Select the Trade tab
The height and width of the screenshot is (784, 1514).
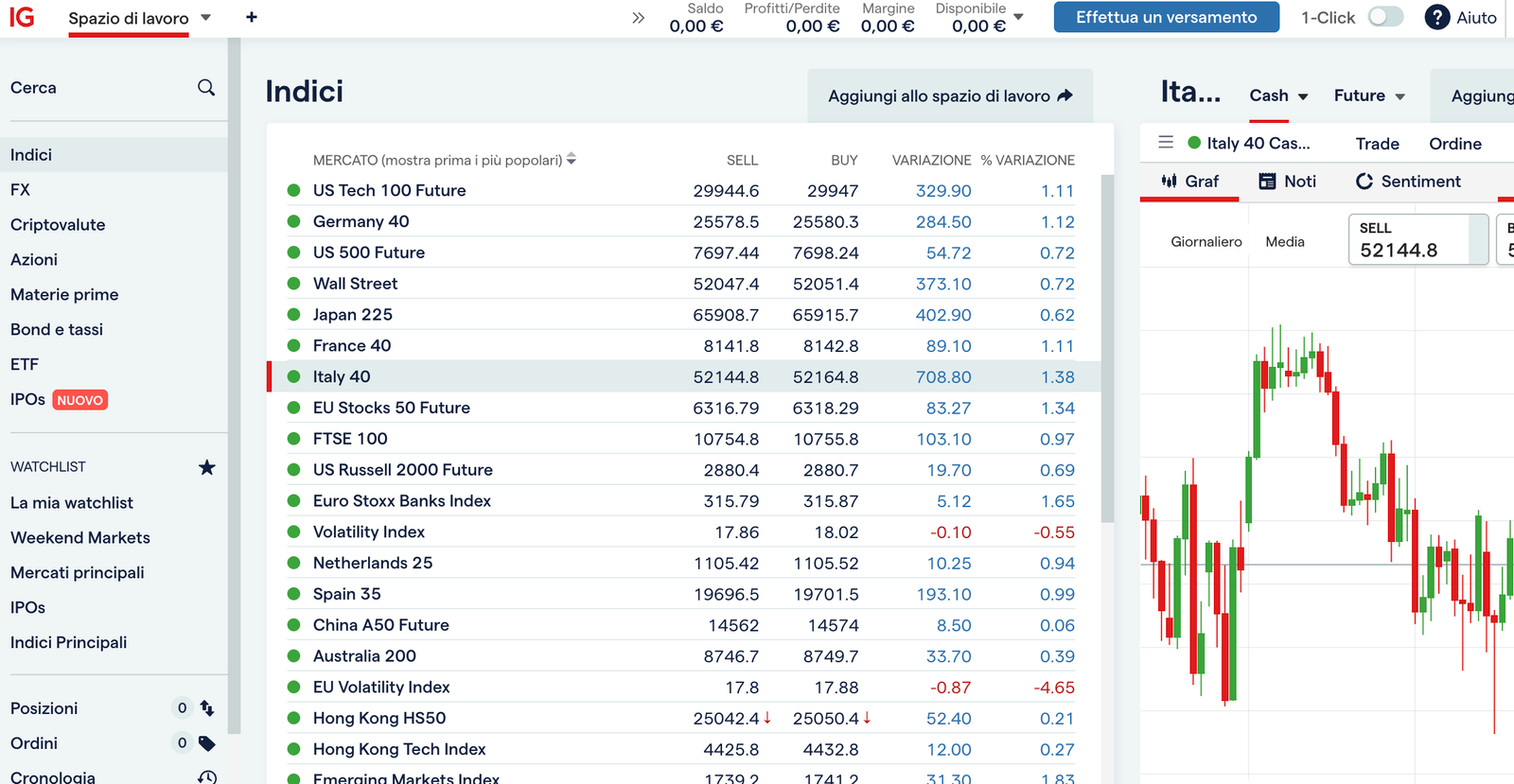1378,144
